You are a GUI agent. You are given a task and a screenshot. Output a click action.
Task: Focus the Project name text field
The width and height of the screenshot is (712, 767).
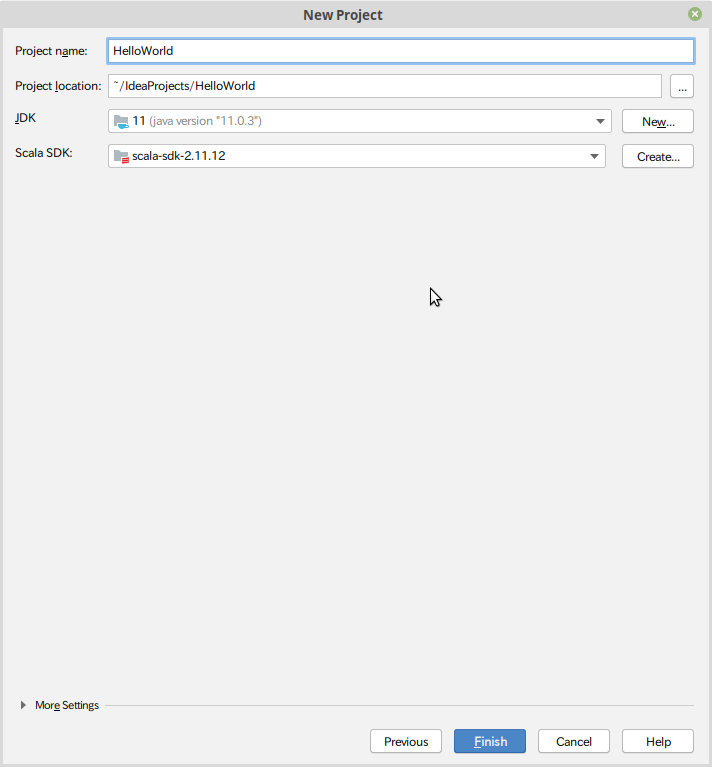(x=400, y=51)
